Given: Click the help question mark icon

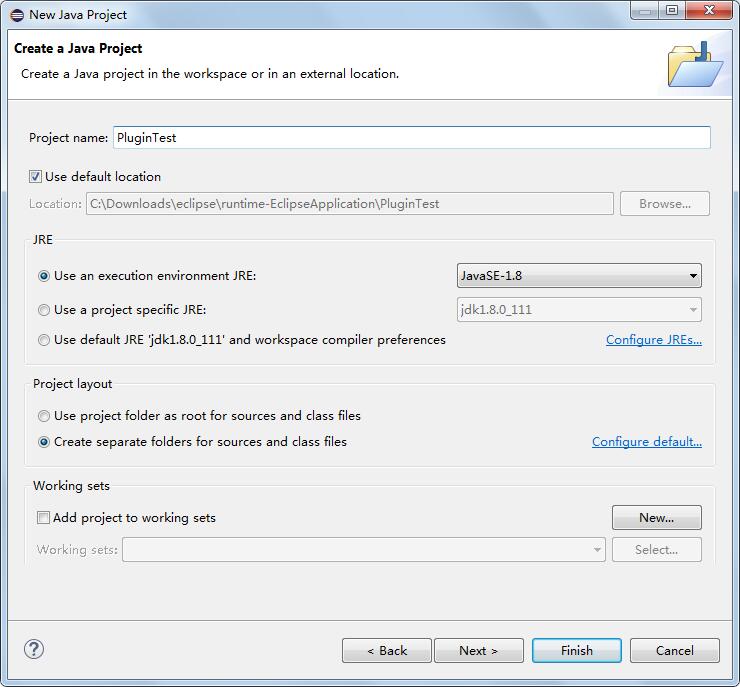Looking at the screenshot, I should click(34, 649).
